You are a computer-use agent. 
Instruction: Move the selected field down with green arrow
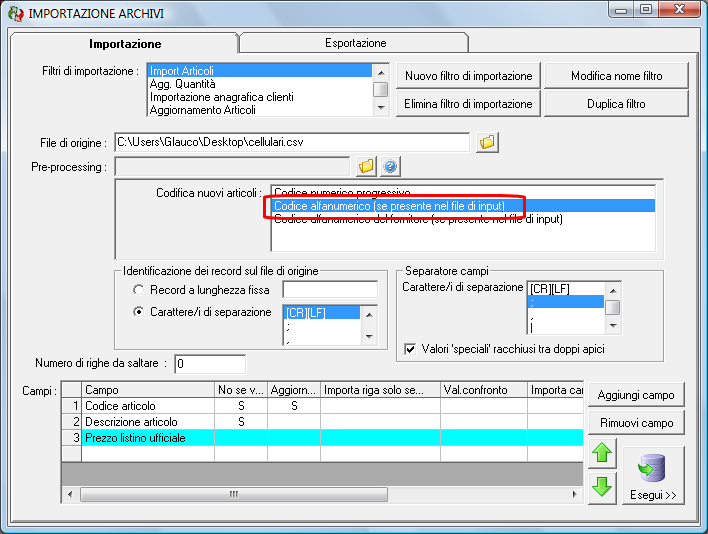[x=602, y=488]
